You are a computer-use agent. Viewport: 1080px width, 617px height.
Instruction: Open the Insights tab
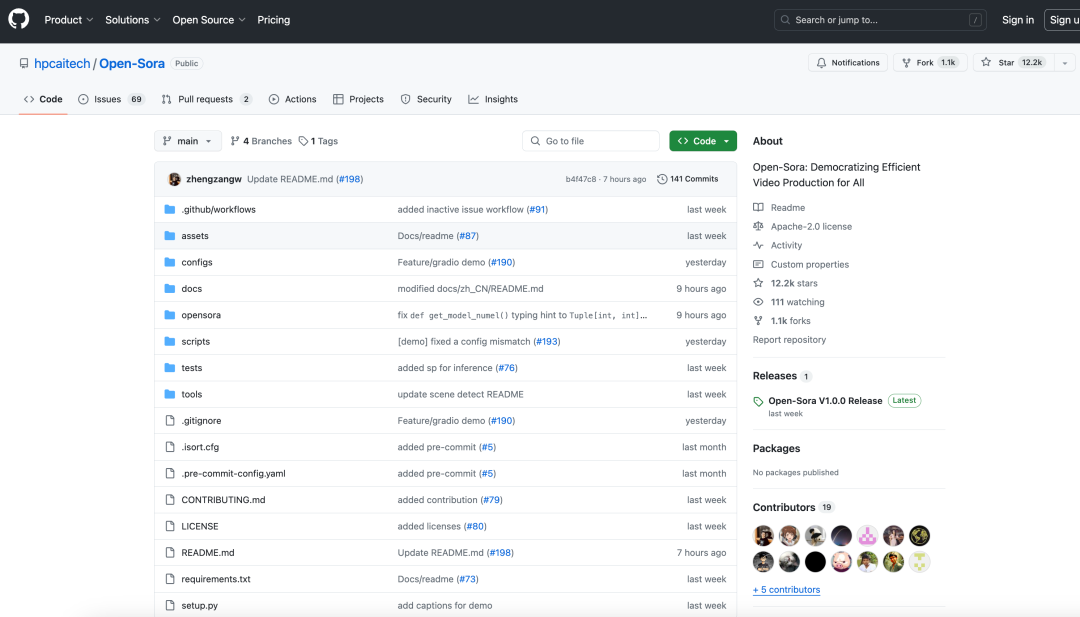click(x=493, y=99)
